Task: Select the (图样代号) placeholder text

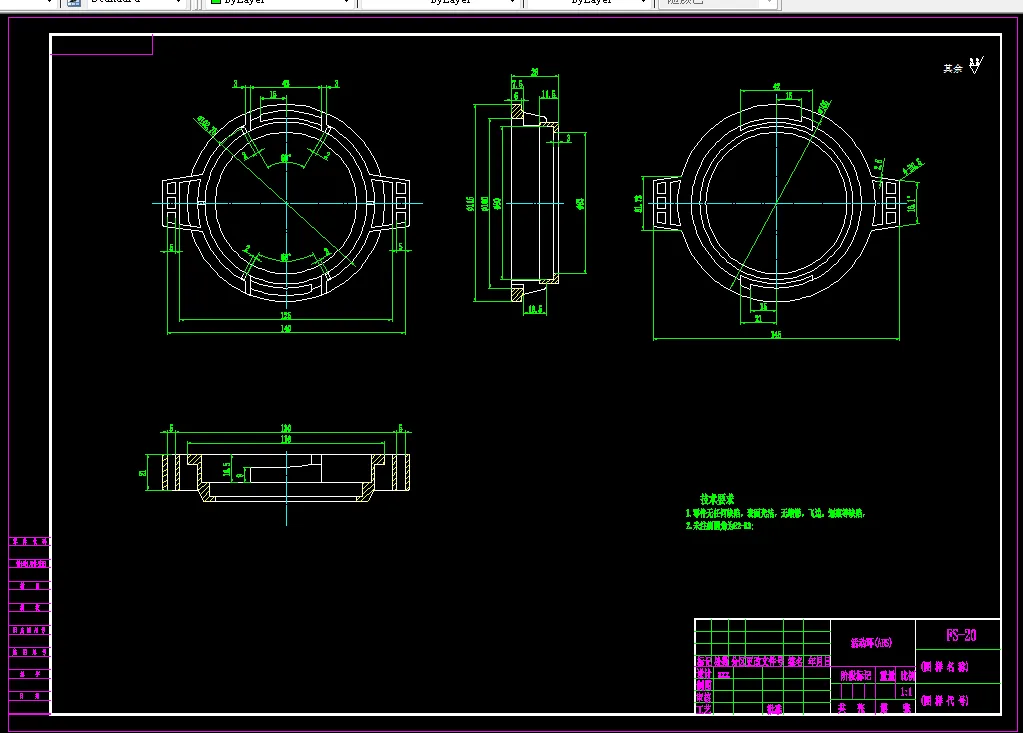Action: coord(945,701)
